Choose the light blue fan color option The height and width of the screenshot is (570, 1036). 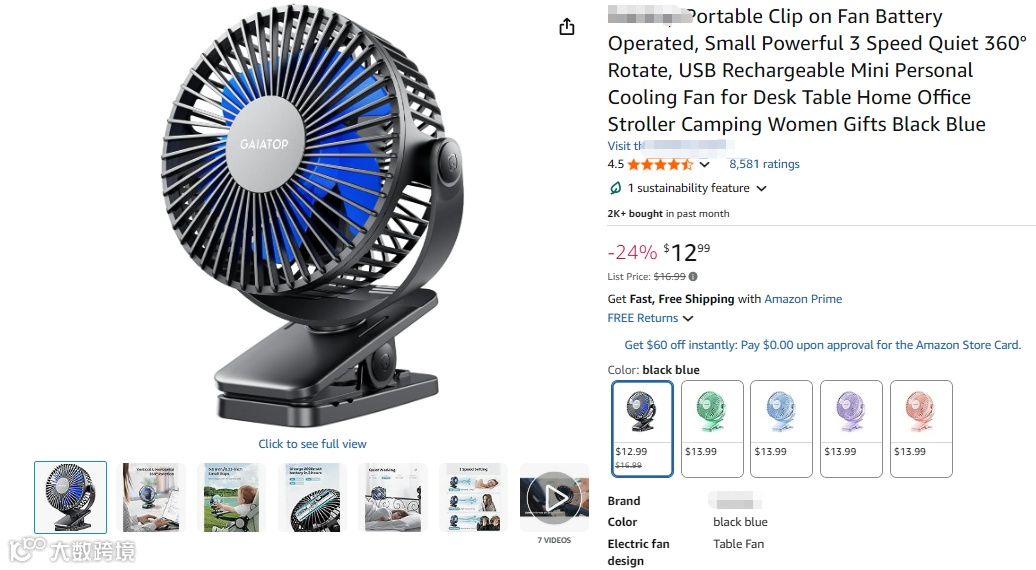781,429
